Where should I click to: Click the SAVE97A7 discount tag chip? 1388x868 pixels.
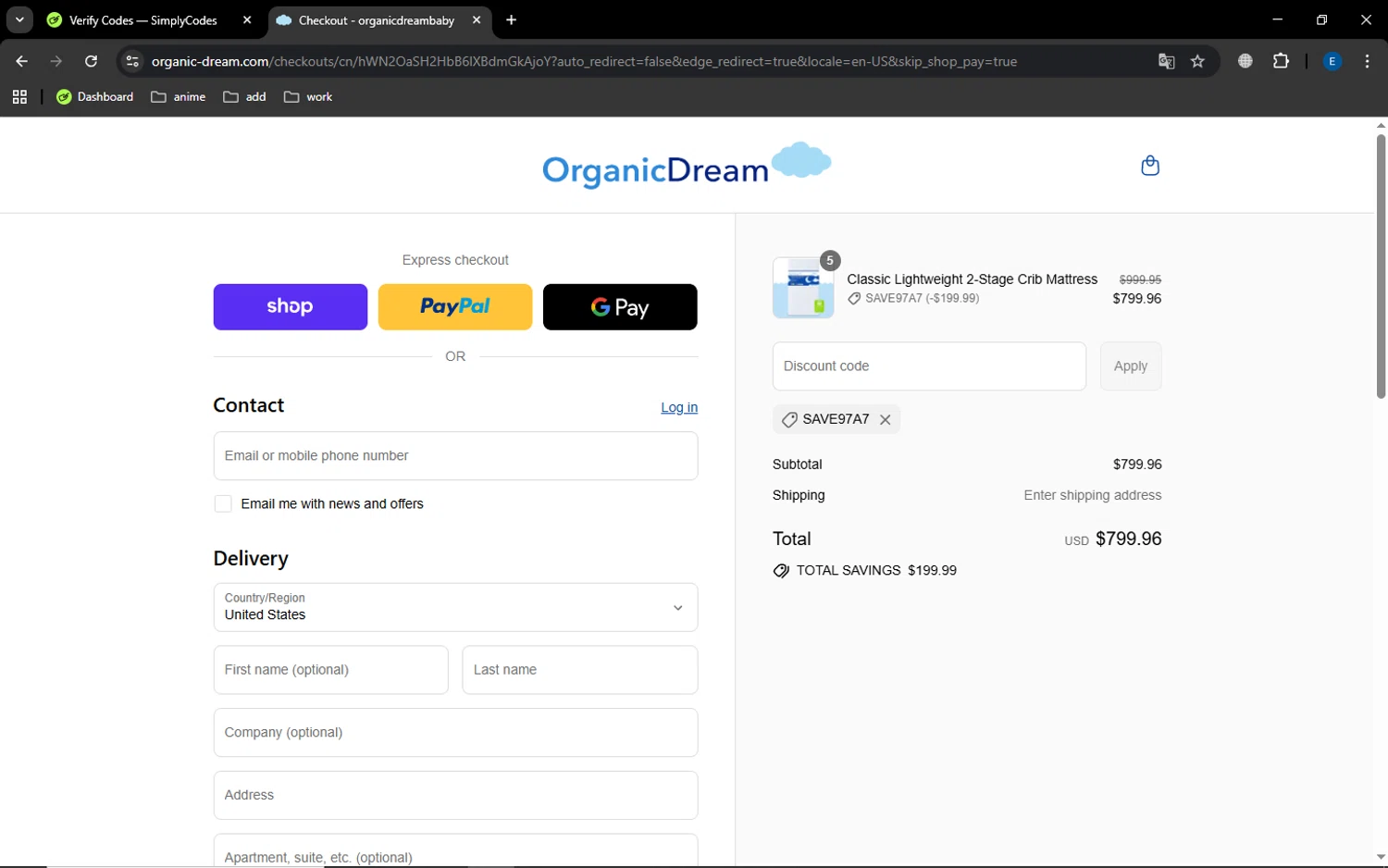pyautogui.click(x=836, y=419)
